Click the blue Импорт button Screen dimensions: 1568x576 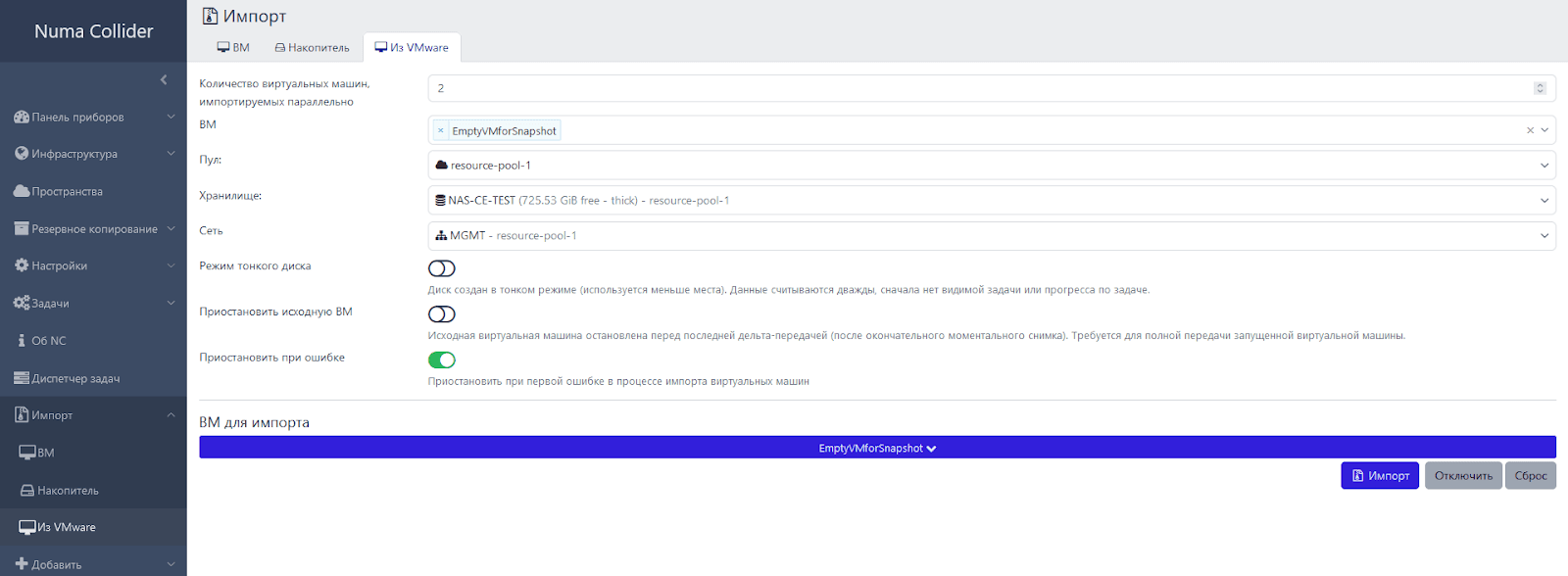[x=1379, y=476]
